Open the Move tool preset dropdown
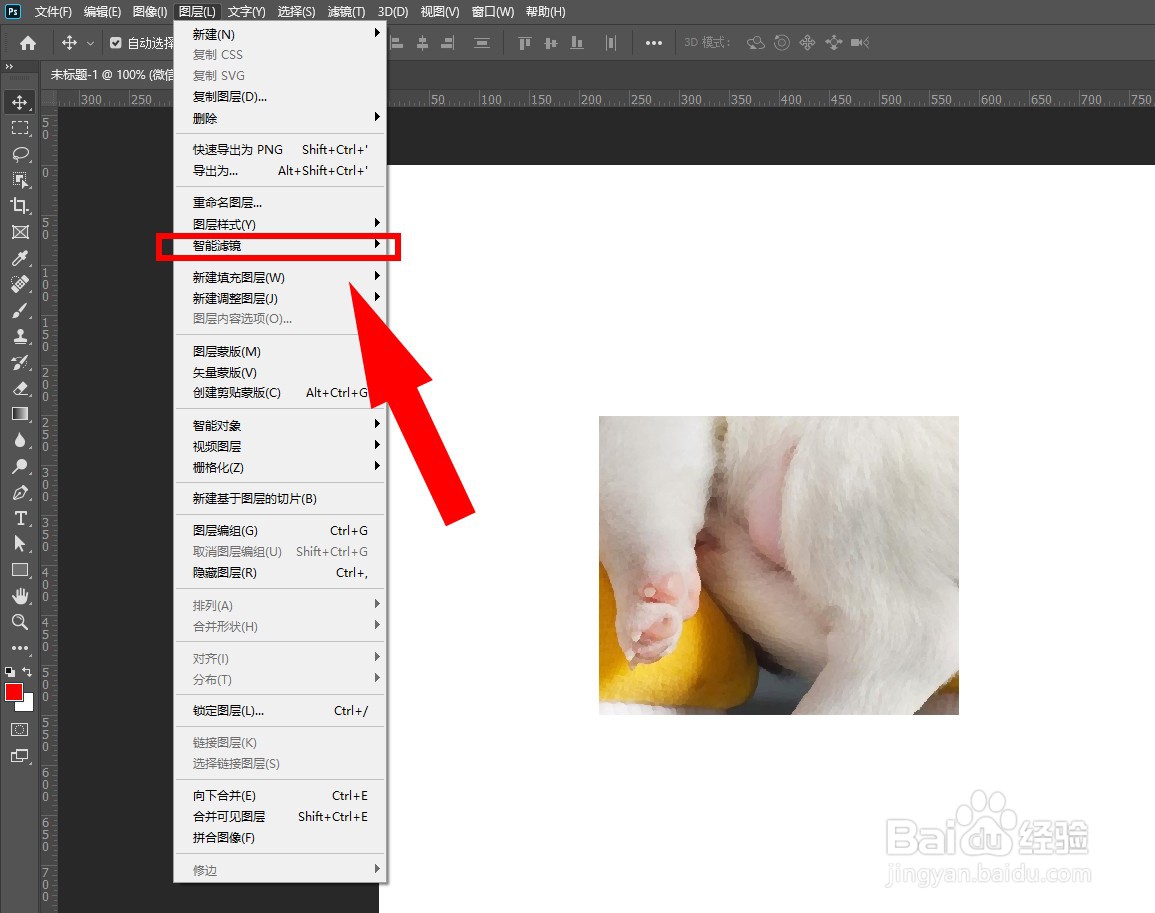 (x=90, y=43)
